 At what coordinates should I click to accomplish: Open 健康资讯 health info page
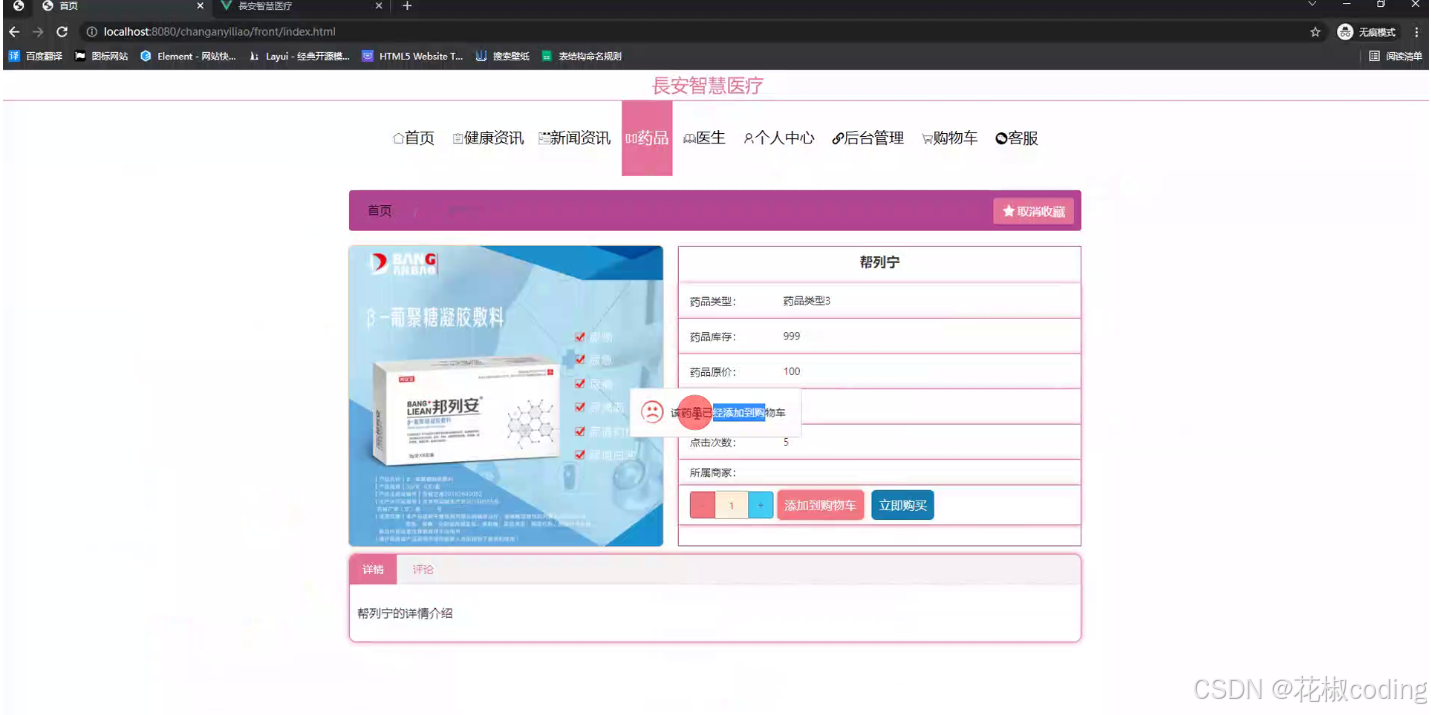488,138
